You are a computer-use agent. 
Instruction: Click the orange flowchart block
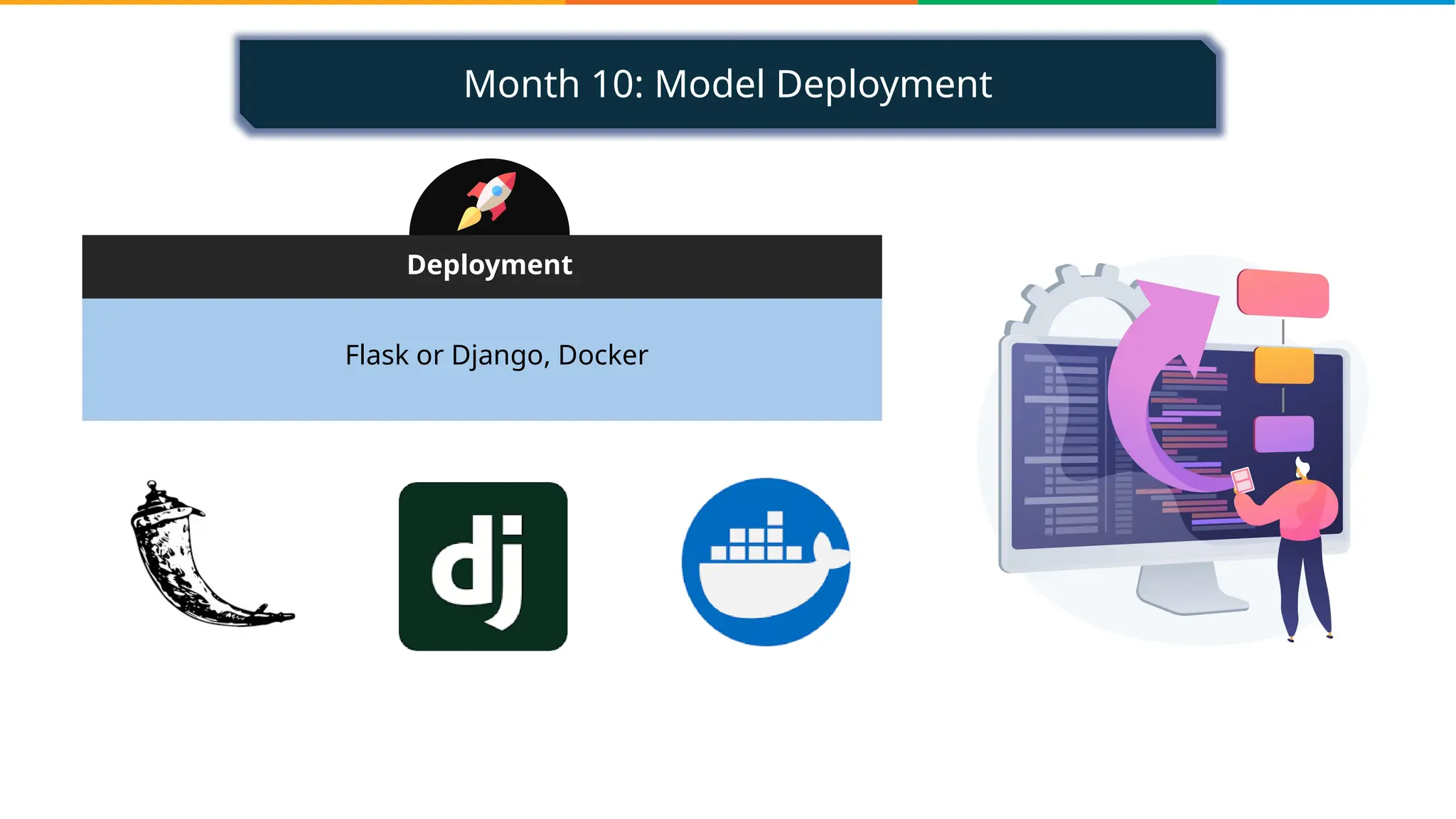[x=1283, y=365]
